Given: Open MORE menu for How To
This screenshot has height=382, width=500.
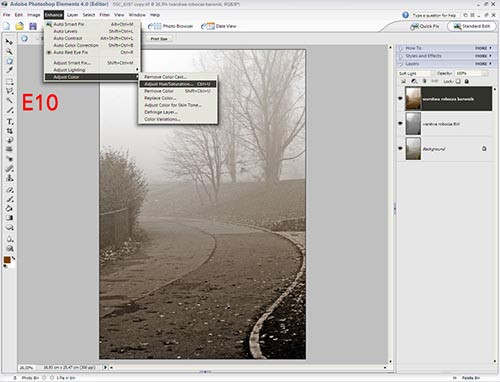Looking at the screenshot, I should [483, 48].
